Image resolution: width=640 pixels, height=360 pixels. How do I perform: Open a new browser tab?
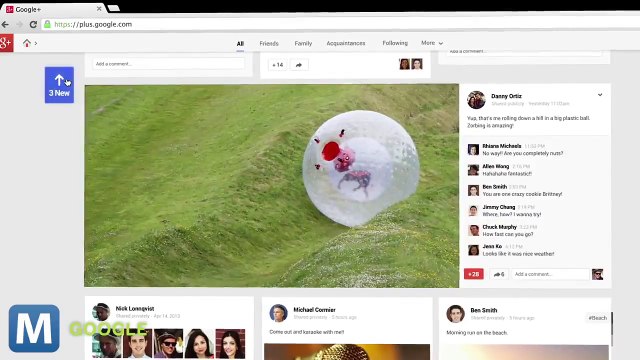click(x=113, y=8)
